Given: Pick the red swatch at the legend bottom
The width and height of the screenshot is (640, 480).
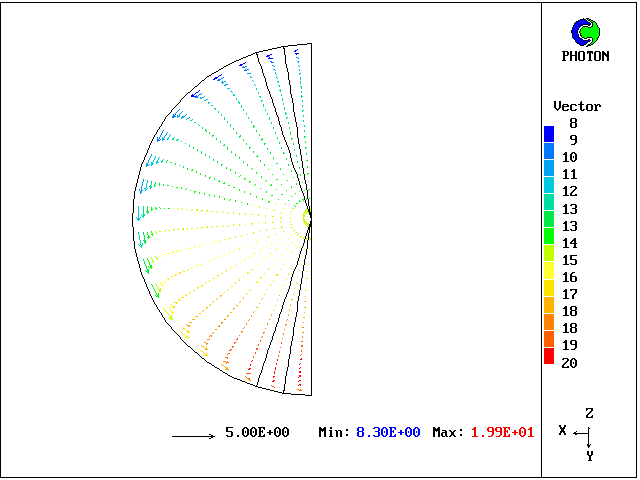Looking at the screenshot, I should [x=549, y=354].
